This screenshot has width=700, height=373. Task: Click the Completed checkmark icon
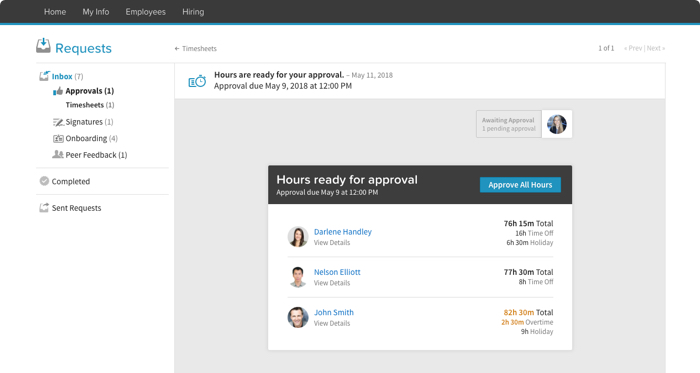[44, 181]
